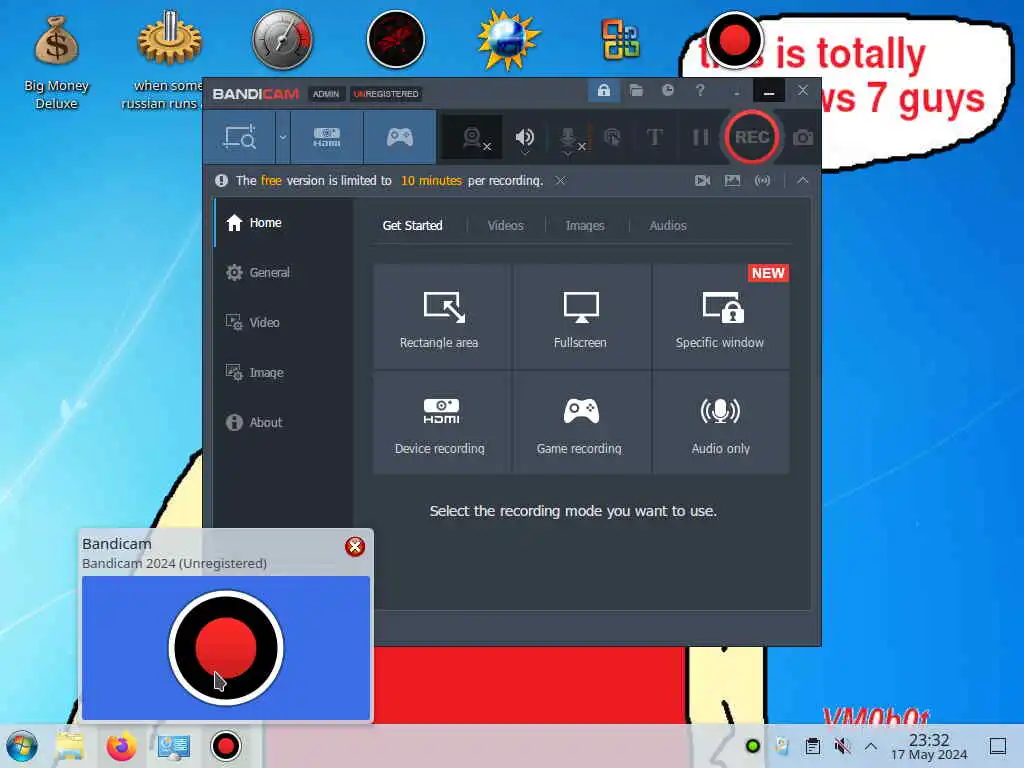Click the image status icon in notice bar
1024x768 pixels.
click(732, 181)
